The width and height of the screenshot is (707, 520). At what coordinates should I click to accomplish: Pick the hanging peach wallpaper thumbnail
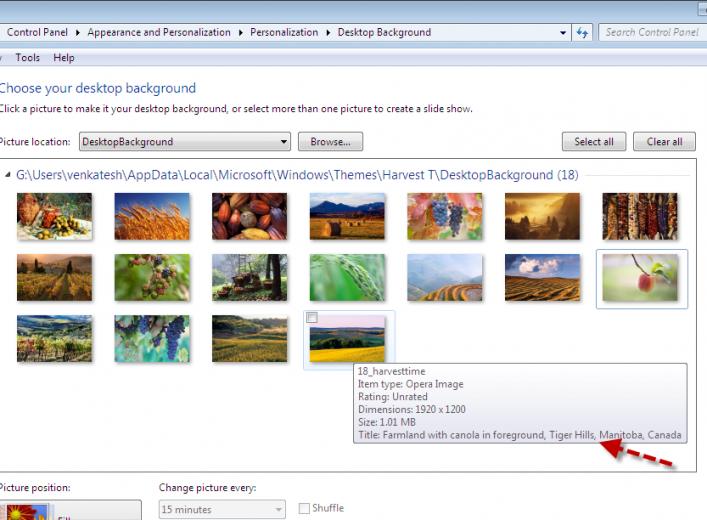coord(640,277)
